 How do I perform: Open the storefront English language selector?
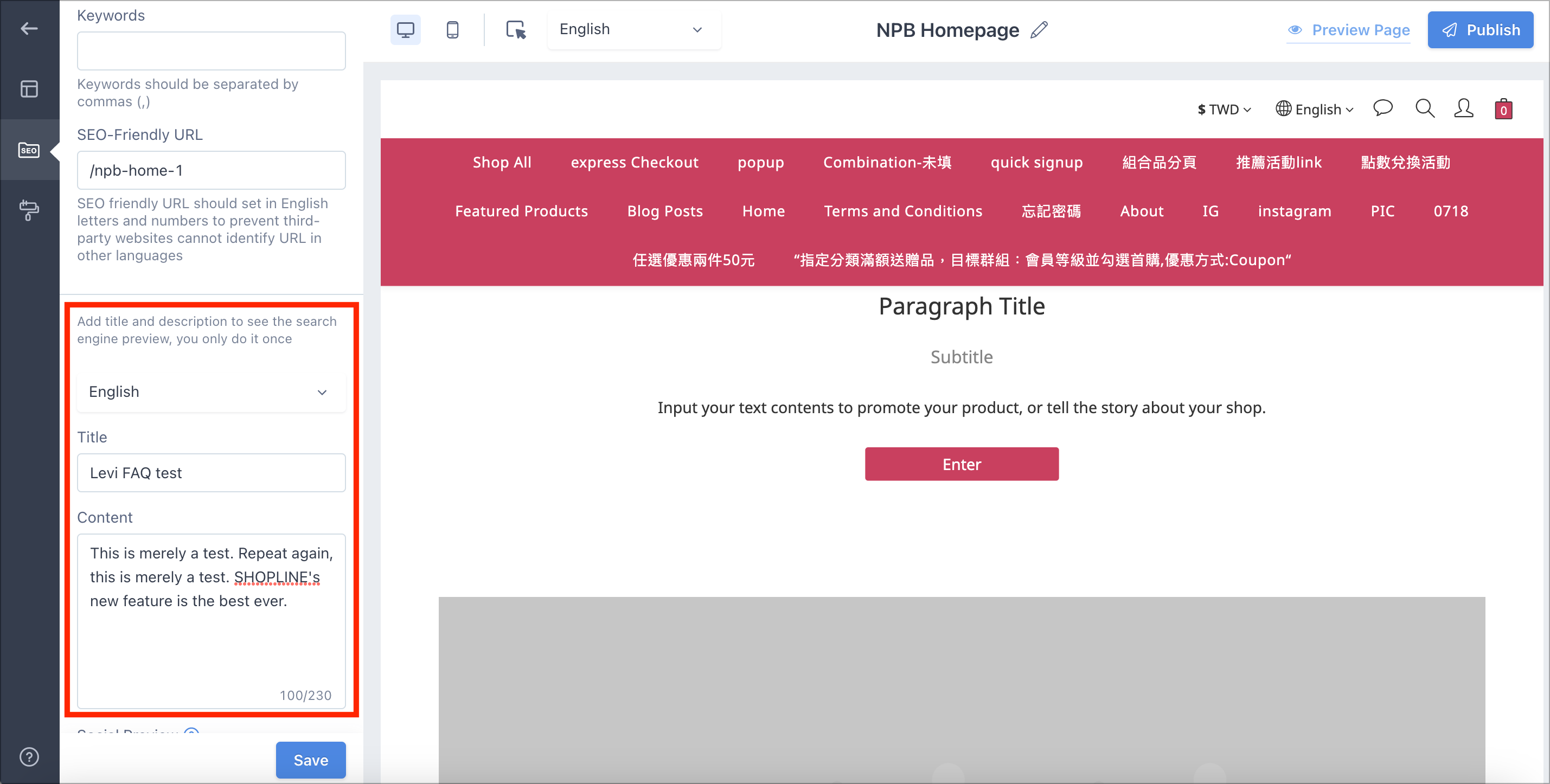tap(1315, 110)
